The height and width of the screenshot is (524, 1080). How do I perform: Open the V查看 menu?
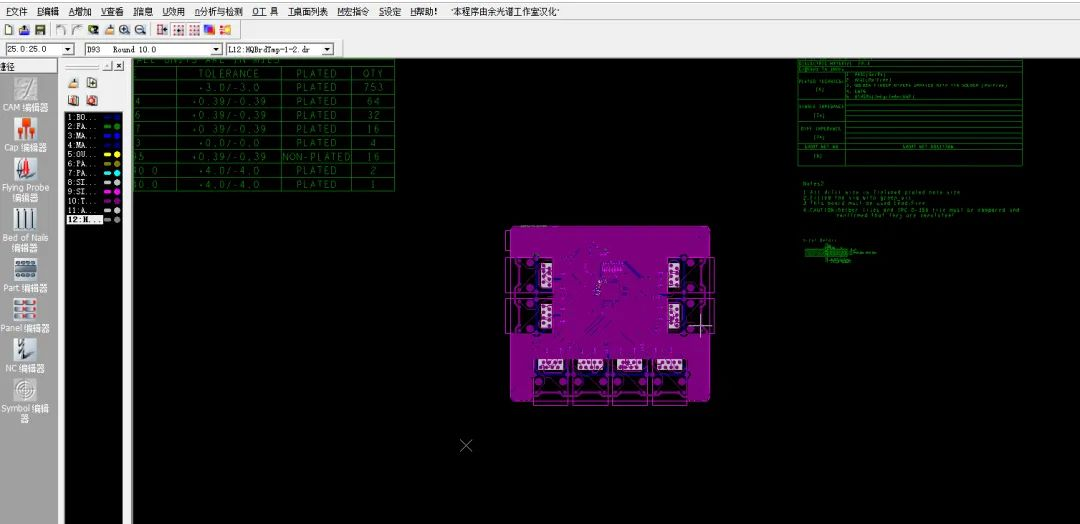pos(112,12)
